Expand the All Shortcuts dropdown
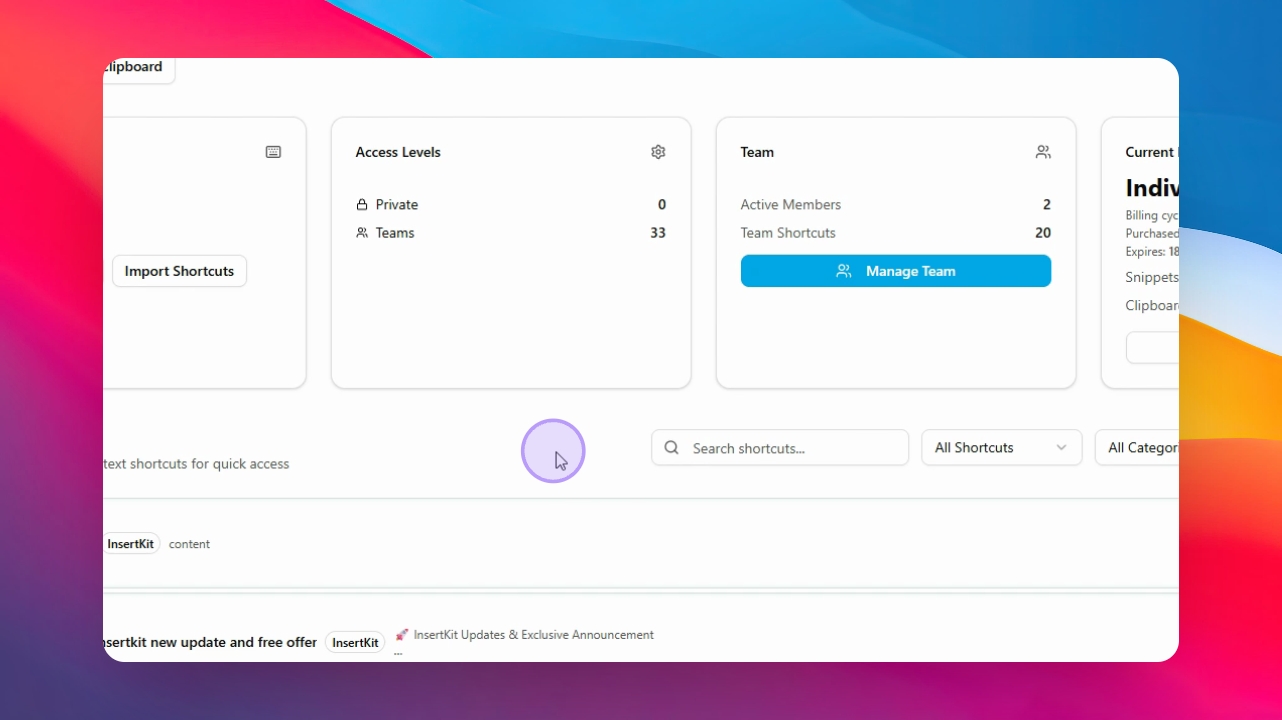 (x=1002, y=448)
